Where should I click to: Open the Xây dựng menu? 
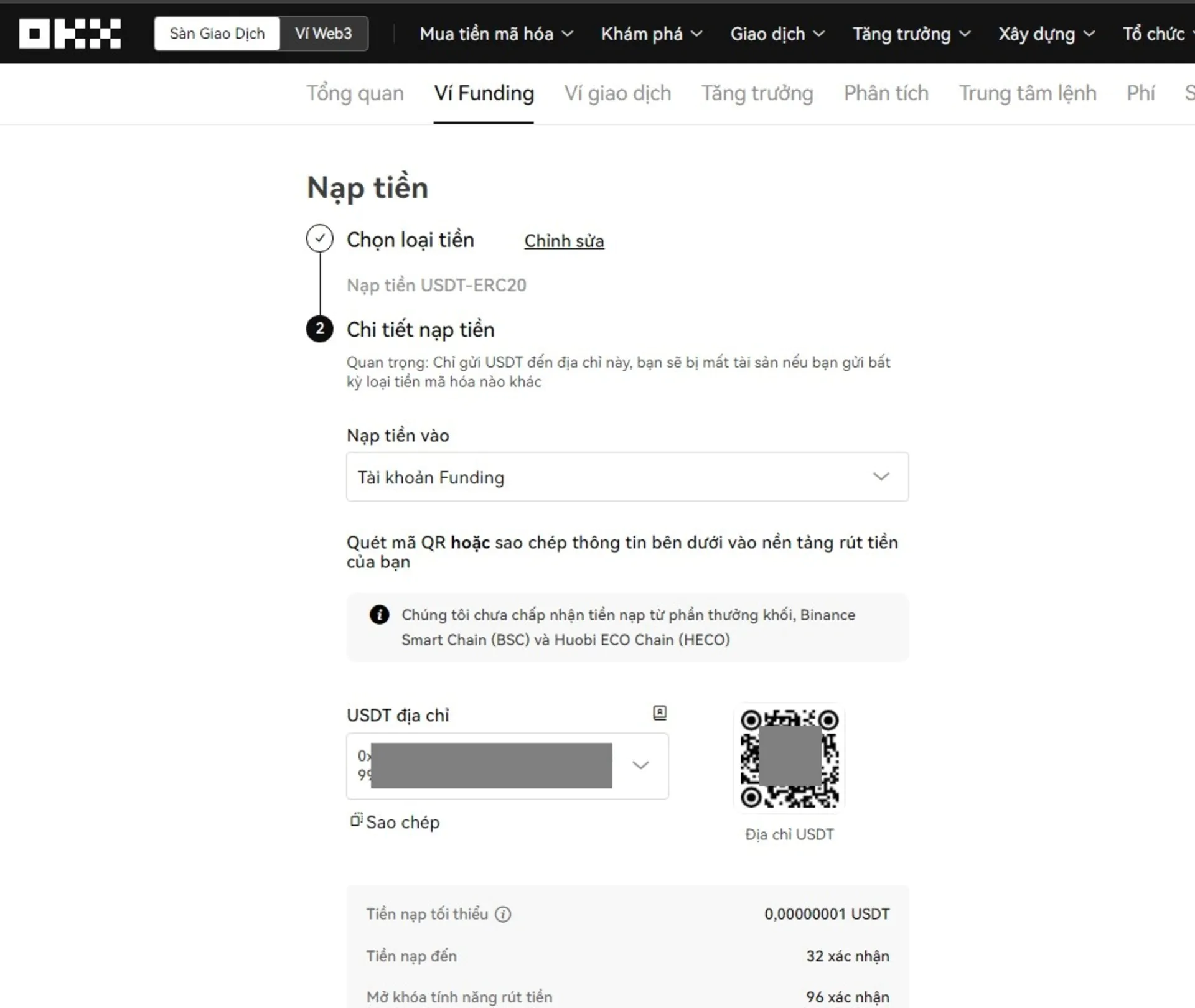click(1047, 34)
